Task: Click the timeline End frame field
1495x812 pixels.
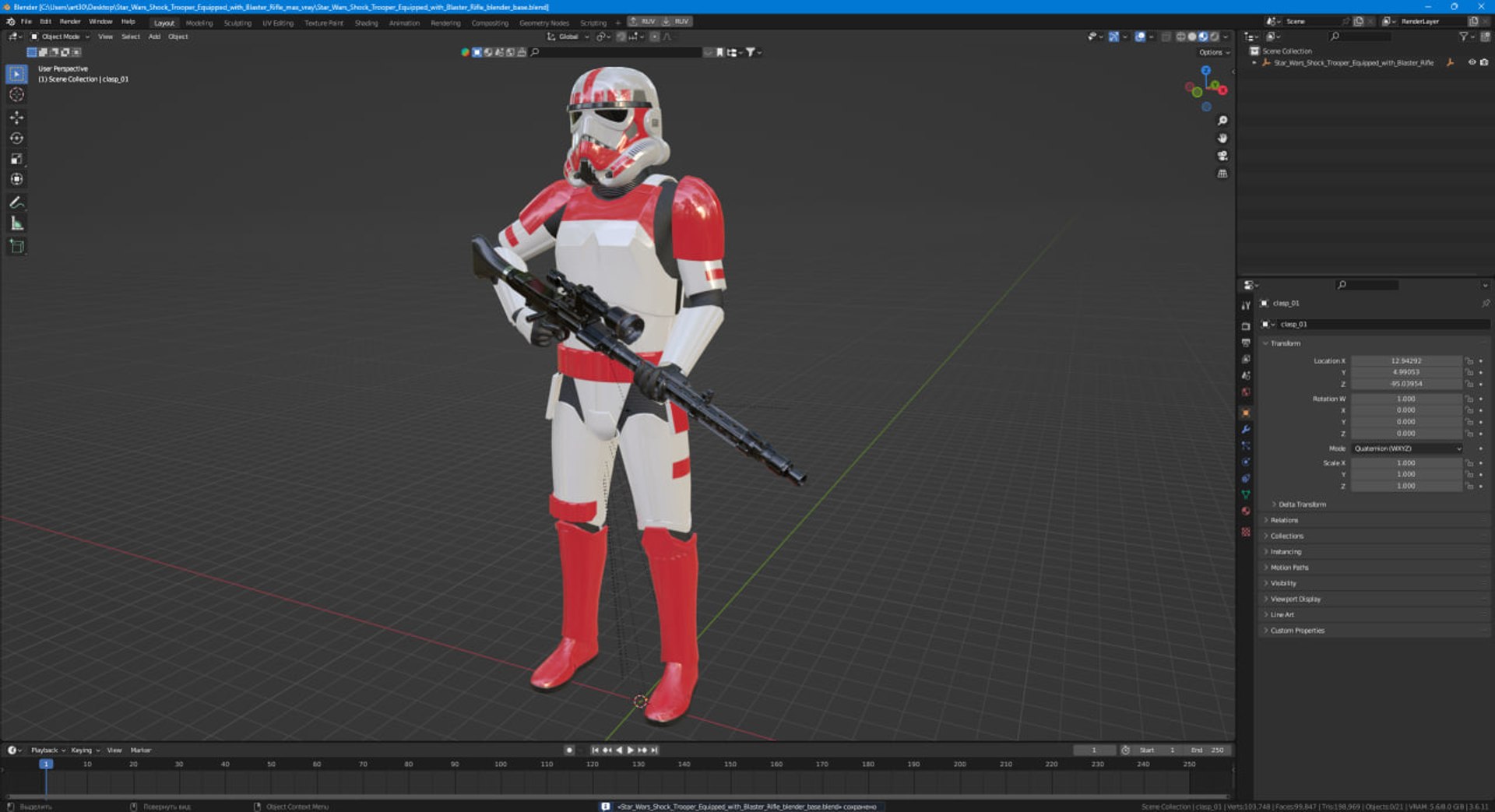Action: point(1208,750)
